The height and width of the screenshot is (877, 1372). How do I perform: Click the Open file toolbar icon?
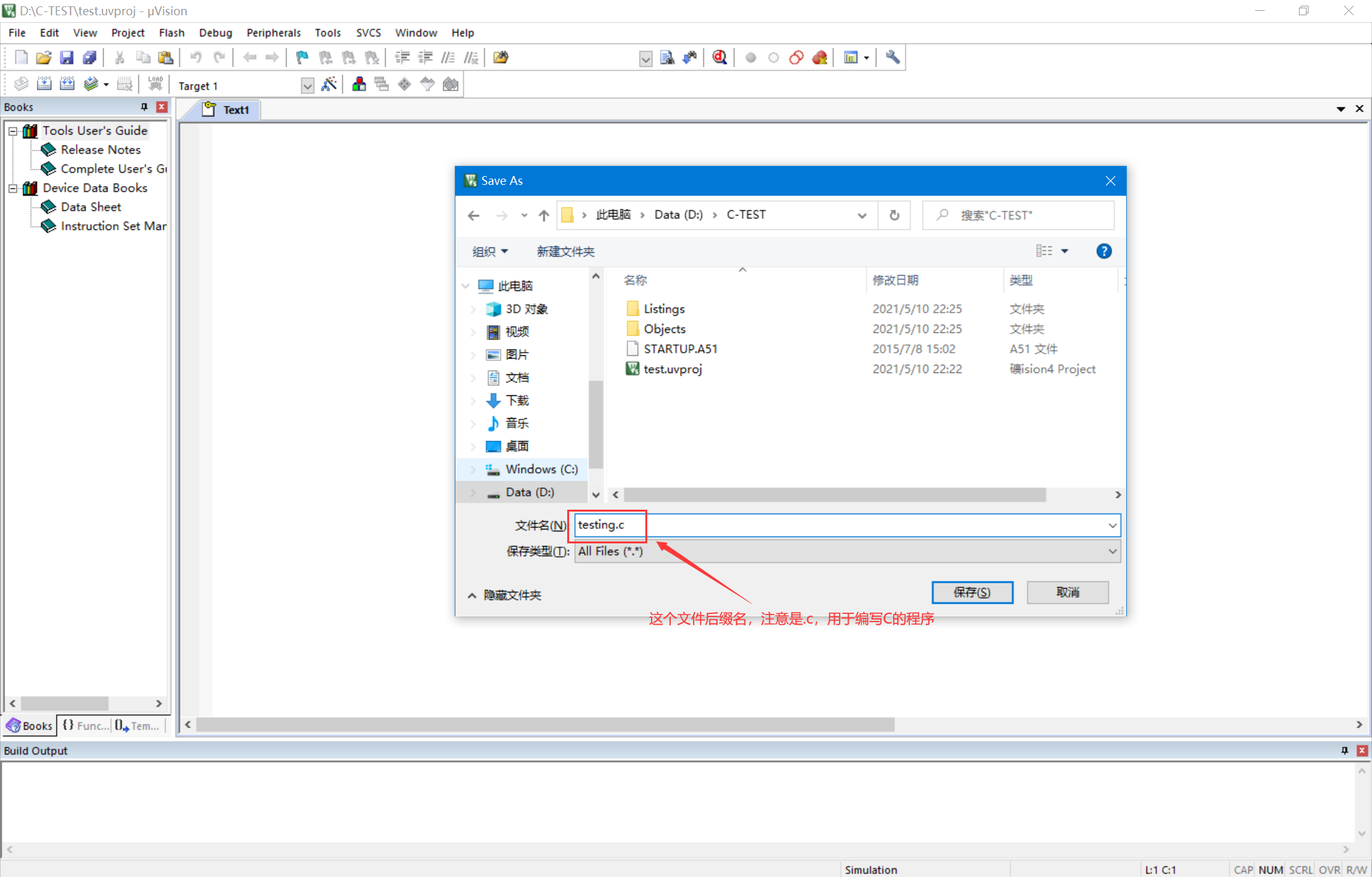coord(43,58)
